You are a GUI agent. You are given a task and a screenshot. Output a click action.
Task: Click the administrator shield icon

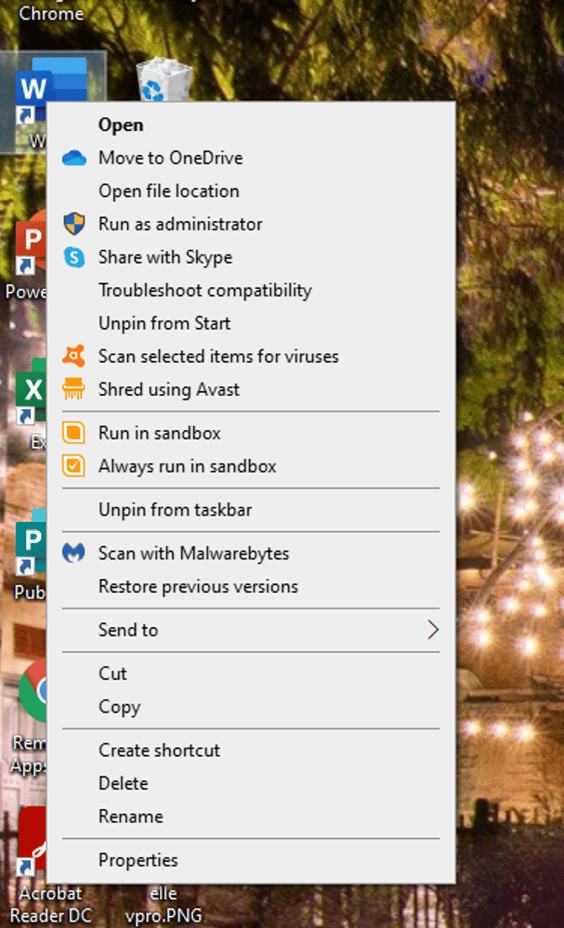pos(74,224)
